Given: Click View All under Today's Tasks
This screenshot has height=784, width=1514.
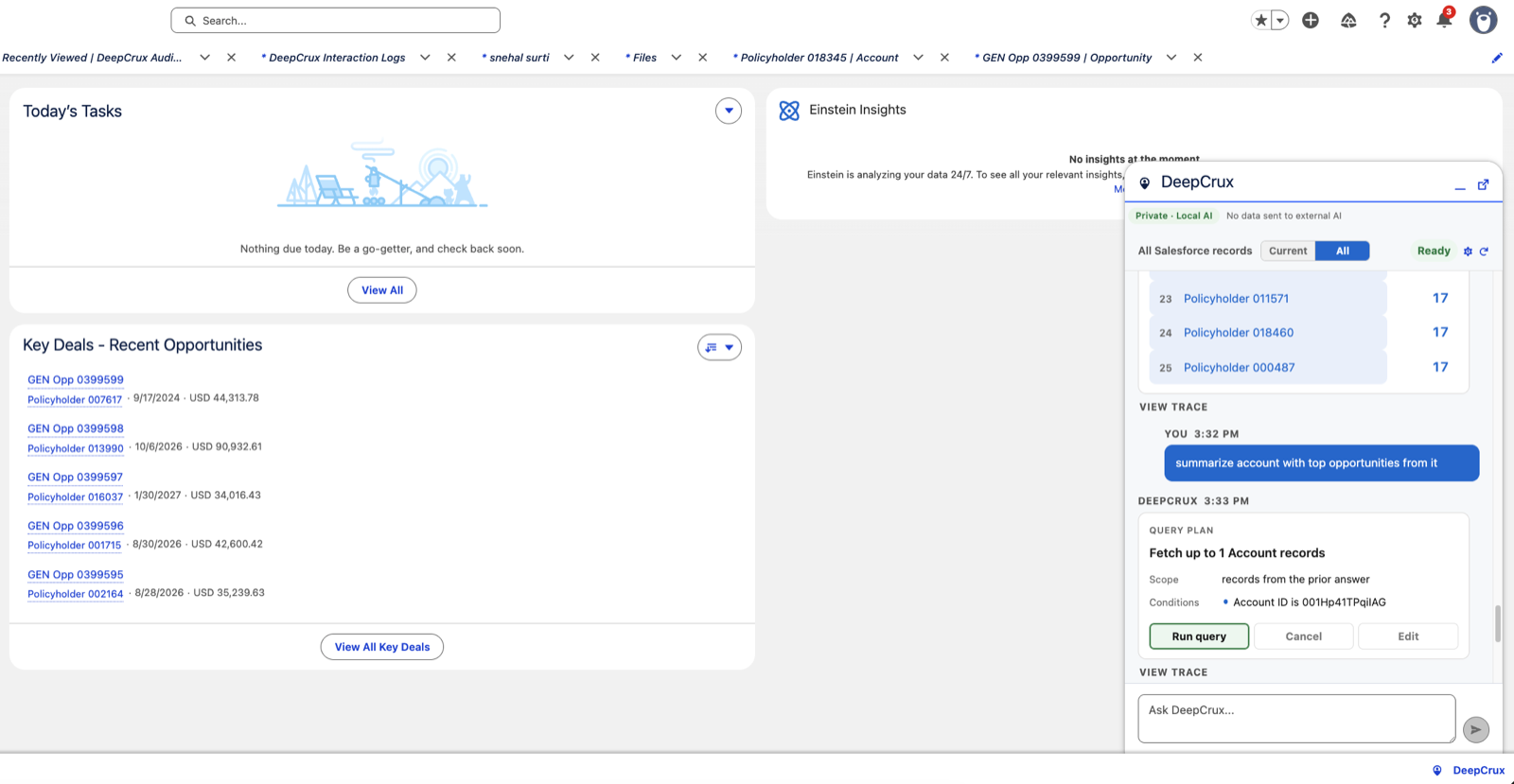Looking at the screenshot, I should 382,290.
